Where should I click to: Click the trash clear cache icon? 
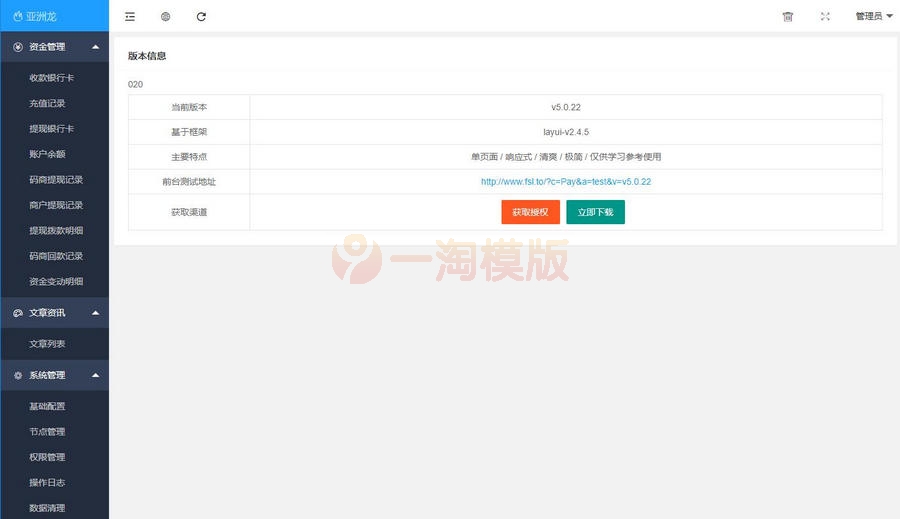coord(788,17)
